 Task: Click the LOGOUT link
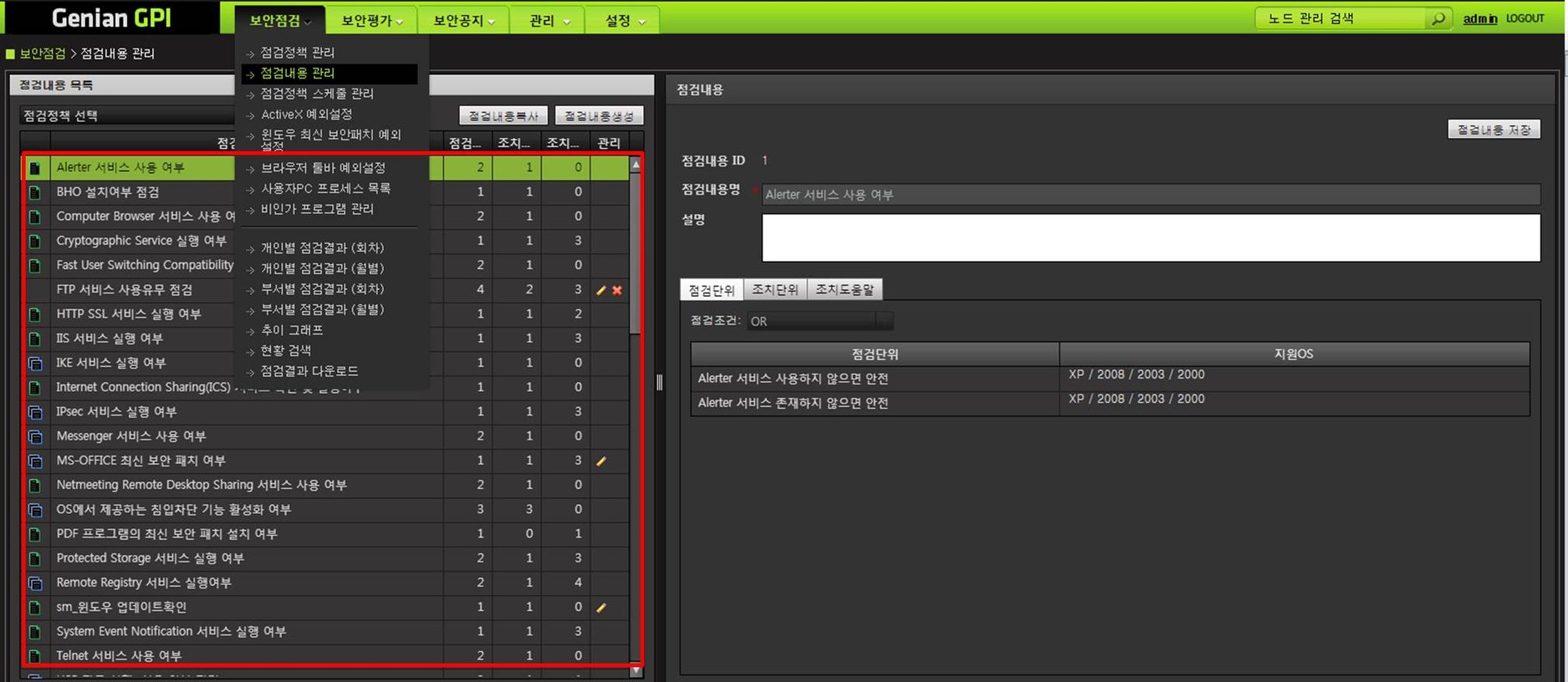coord(1525,18)
